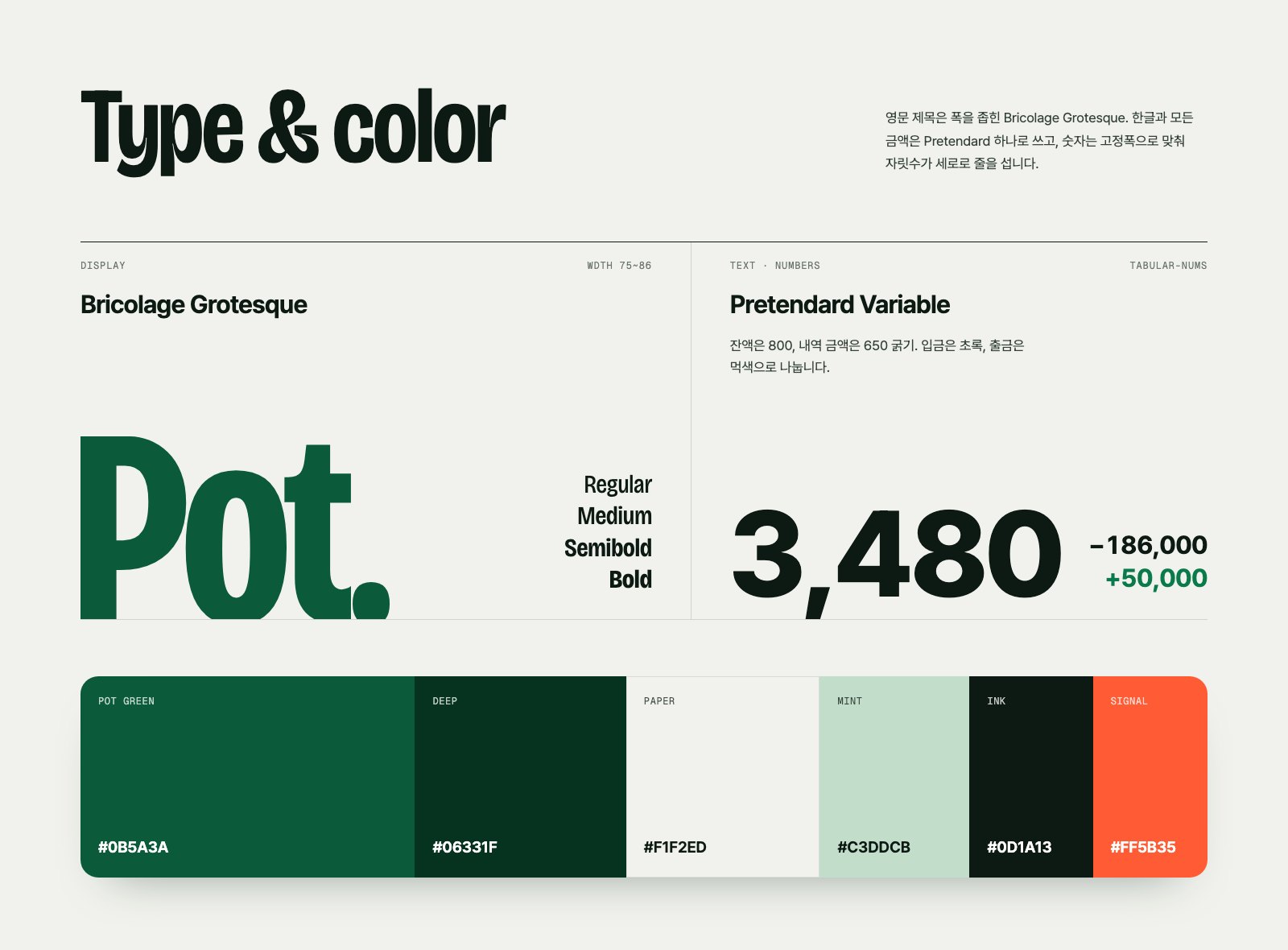This screenshot has width=1288, height=950.
Task: Select the Mint #C3DDCB swatch
Action: click(894, 777)
